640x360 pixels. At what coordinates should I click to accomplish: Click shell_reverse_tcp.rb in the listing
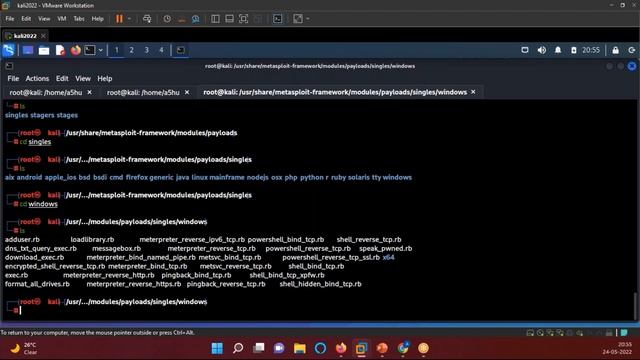tap(369, 240)
